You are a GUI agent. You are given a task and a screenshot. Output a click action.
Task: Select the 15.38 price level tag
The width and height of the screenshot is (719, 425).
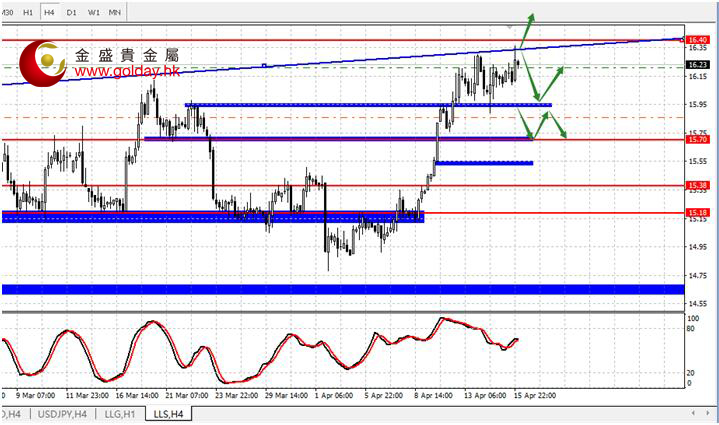click(698, 185)
